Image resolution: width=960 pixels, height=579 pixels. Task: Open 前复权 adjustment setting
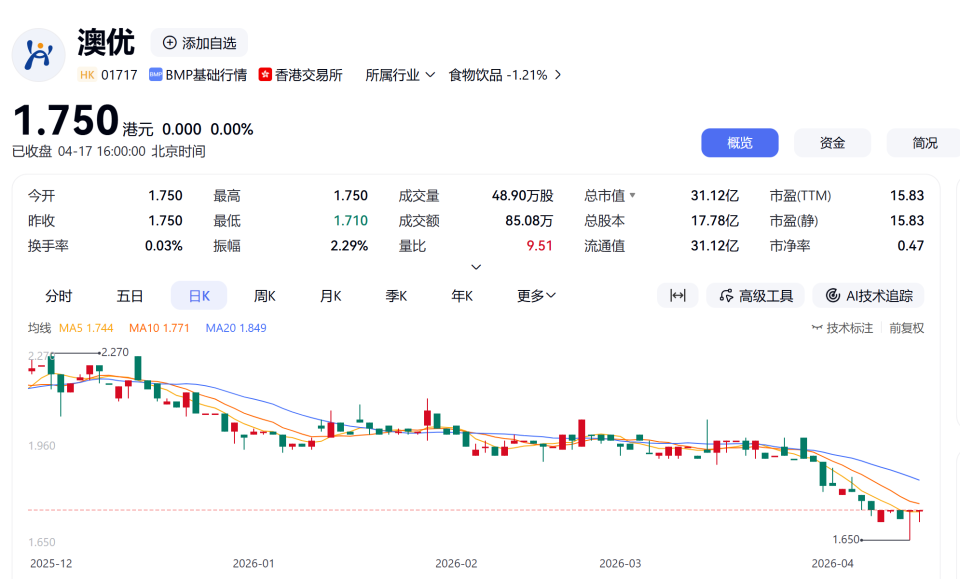tap(906, 328)
